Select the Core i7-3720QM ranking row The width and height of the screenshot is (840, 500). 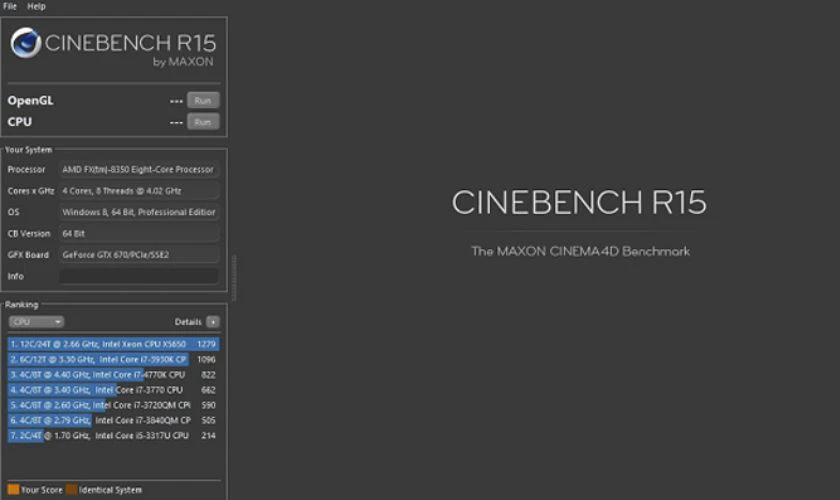(x=112, y=405)
